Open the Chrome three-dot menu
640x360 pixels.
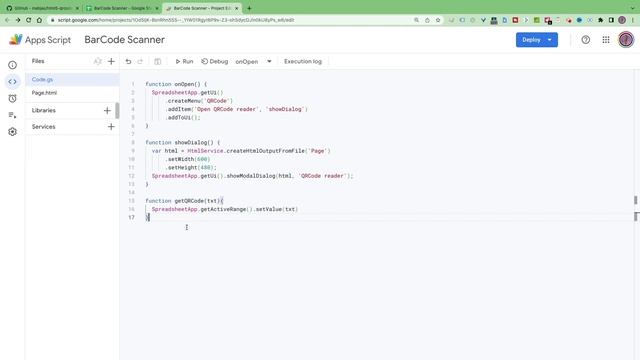tap(633, 20)
